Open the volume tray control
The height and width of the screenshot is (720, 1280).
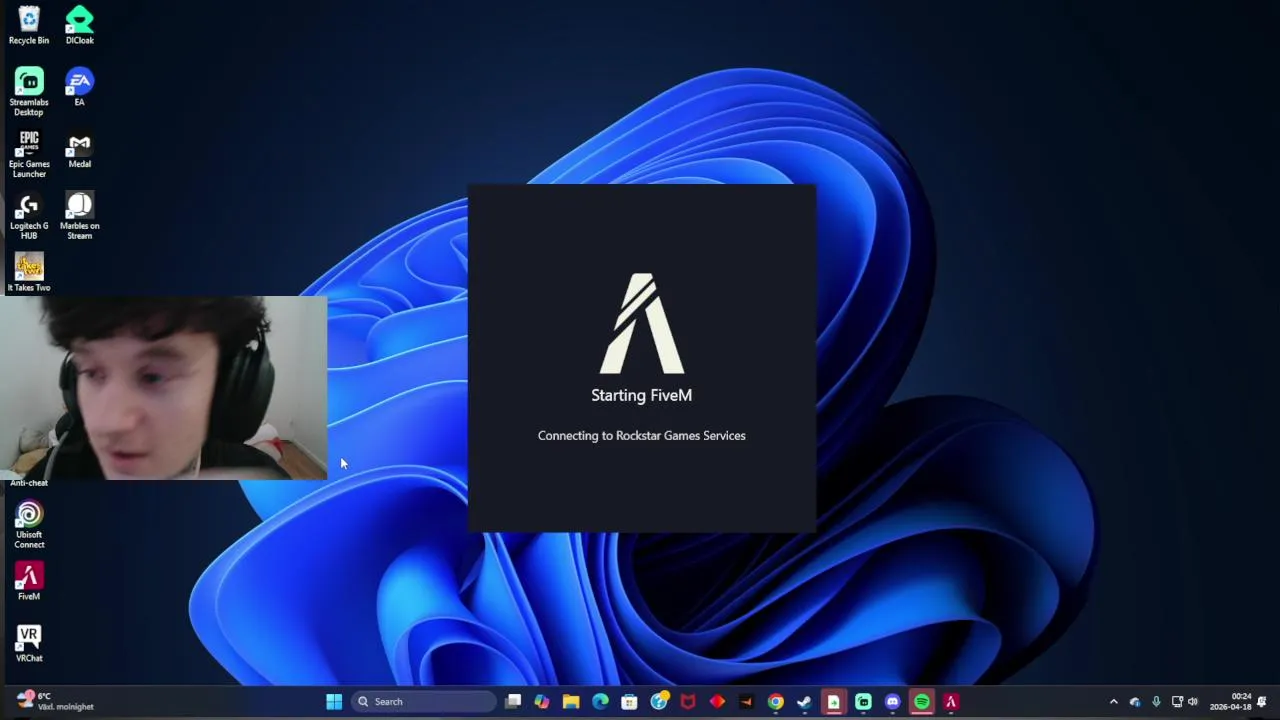1192,702
